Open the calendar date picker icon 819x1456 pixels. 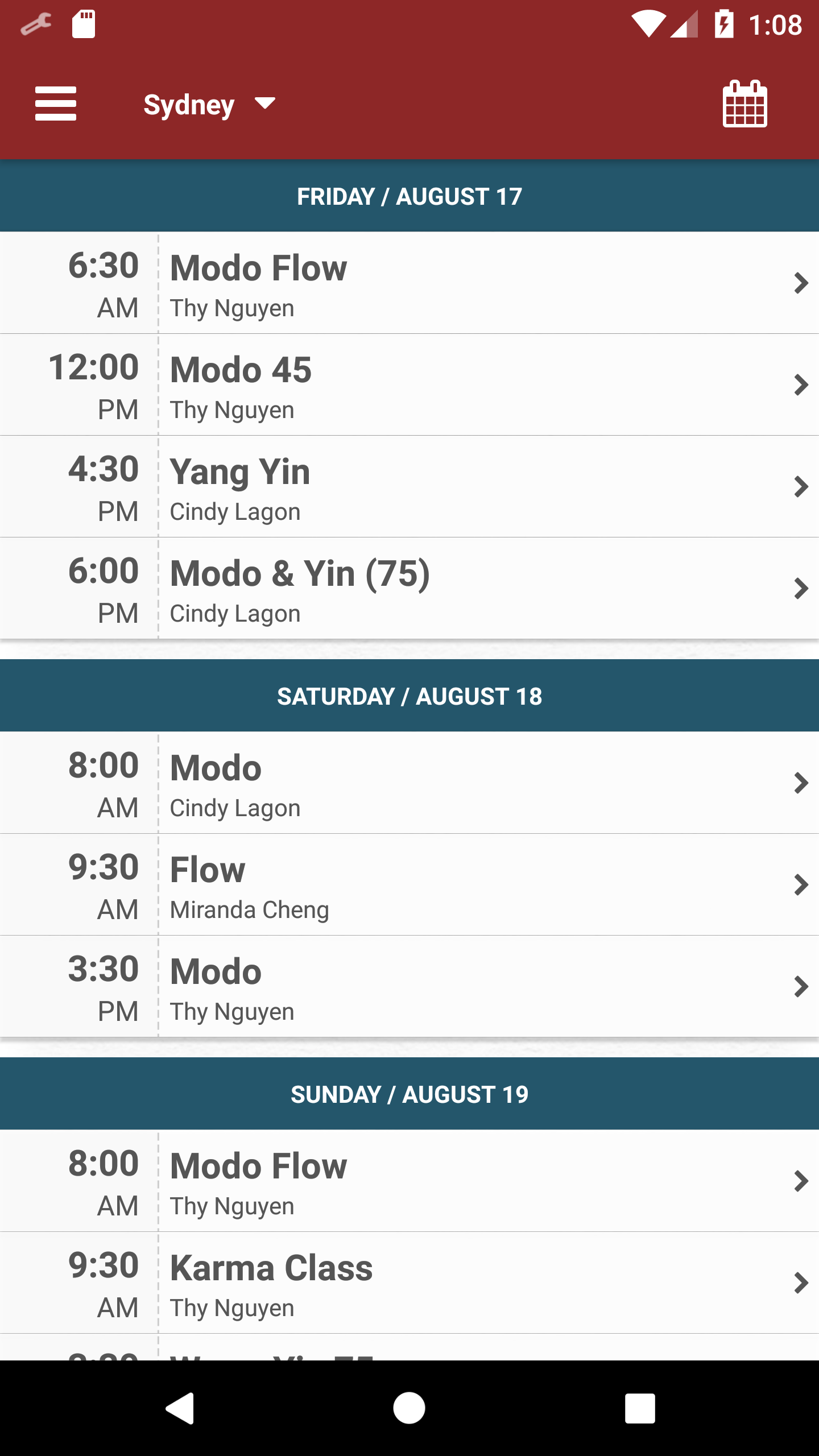pos(744,104)
